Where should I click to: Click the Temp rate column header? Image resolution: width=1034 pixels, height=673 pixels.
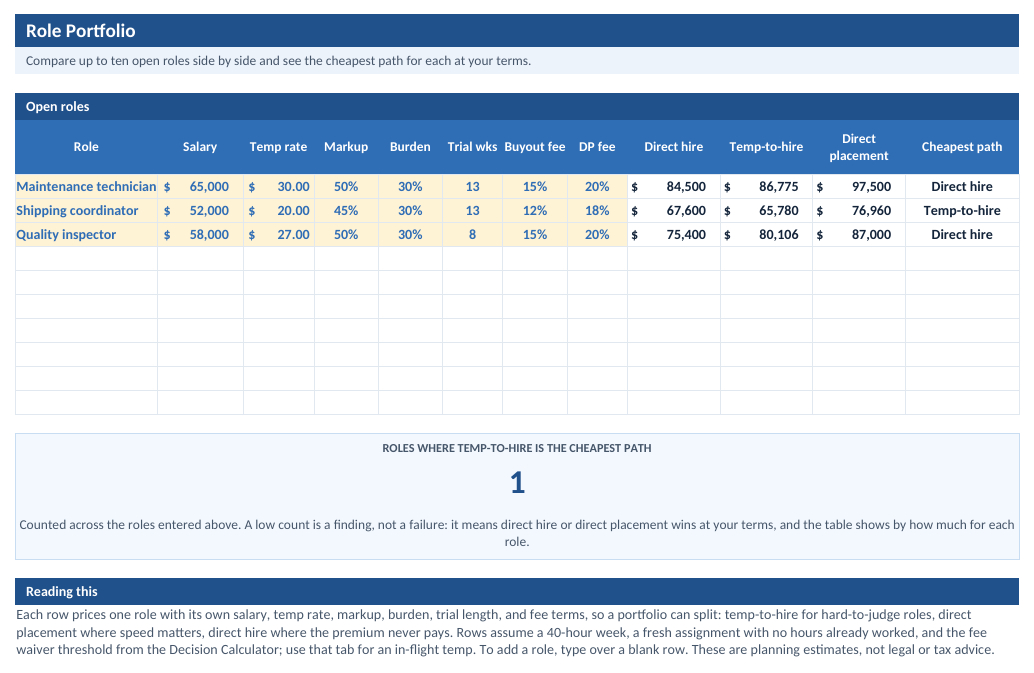click(279, 147)
